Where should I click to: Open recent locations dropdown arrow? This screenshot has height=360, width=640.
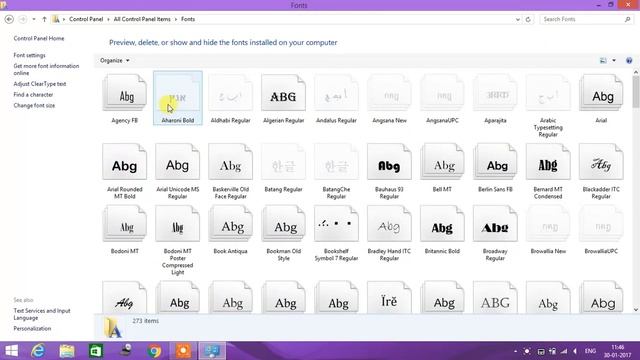point(34,19)
